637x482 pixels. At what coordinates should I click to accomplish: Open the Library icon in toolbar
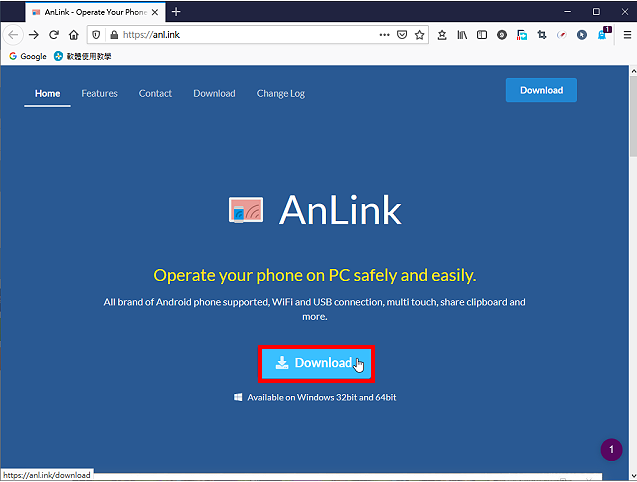click(462, 35)
